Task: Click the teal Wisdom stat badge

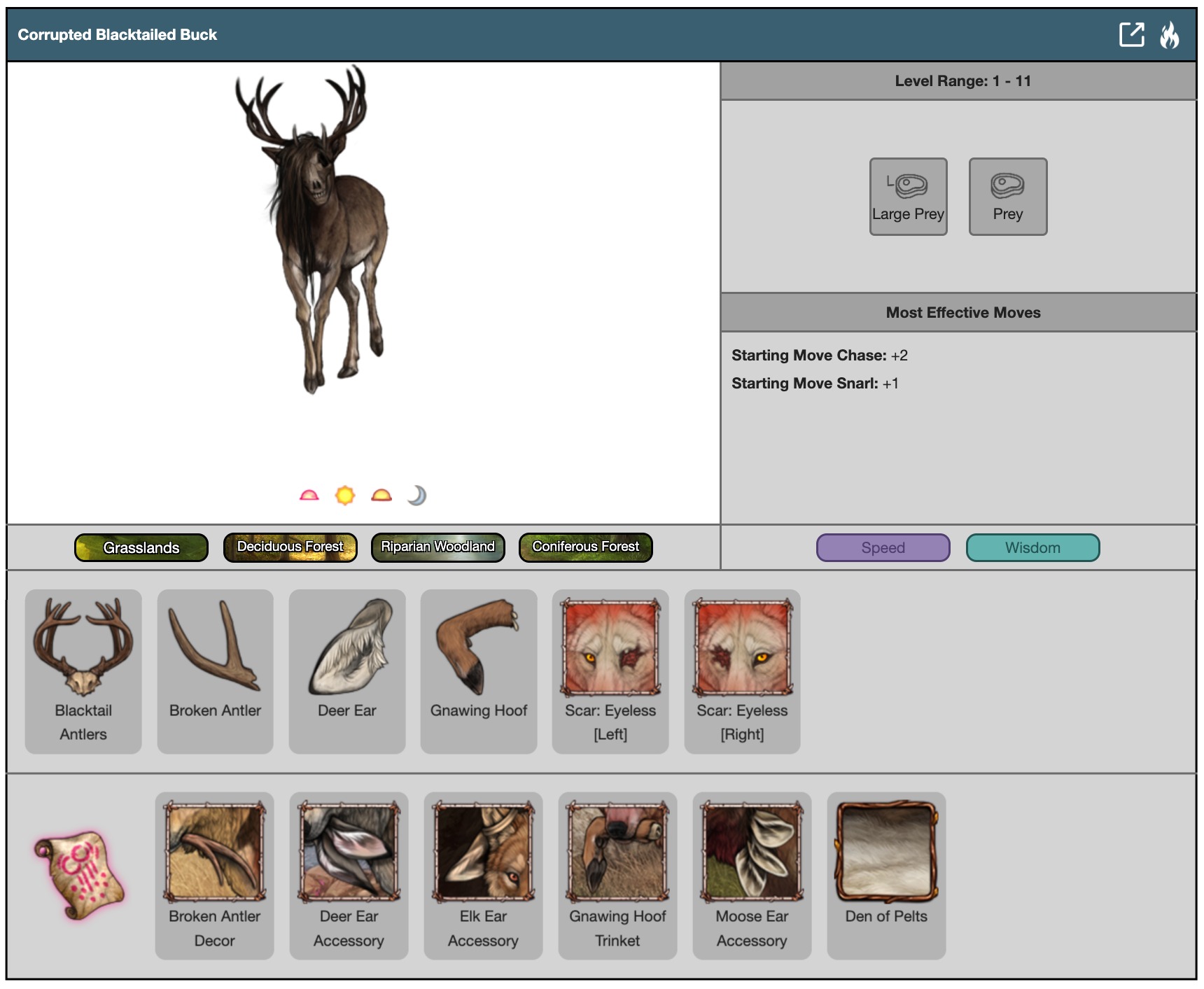Action: click(1032, 548)
